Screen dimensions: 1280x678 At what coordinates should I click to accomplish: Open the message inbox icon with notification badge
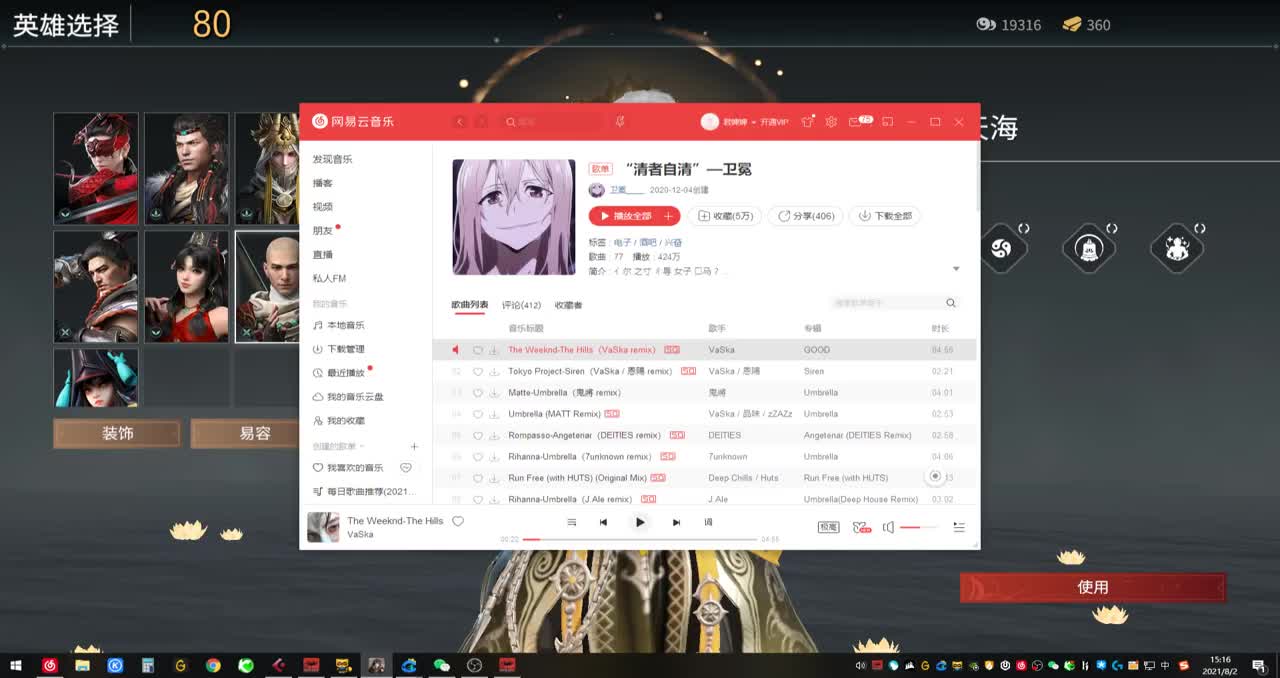[856, 121]
